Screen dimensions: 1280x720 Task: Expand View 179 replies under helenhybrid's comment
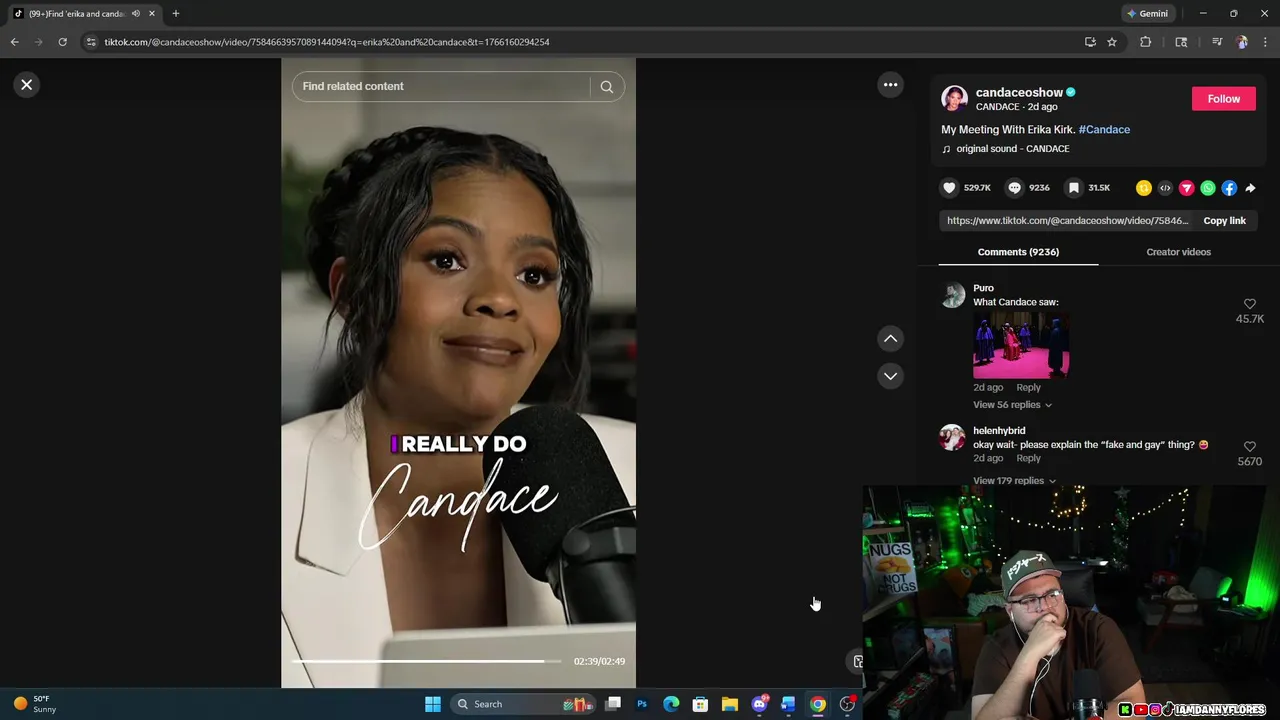[x=1014, y=481]
